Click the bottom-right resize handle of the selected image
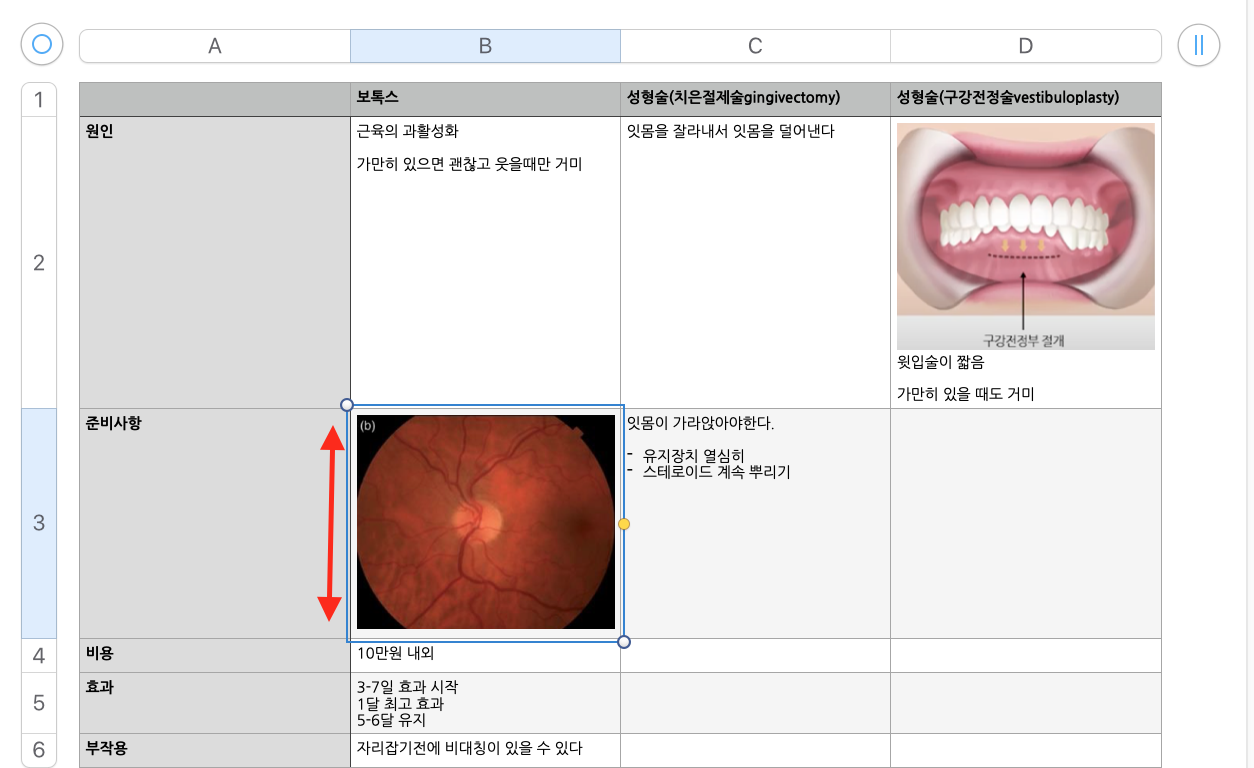 [x=624, y=641]
